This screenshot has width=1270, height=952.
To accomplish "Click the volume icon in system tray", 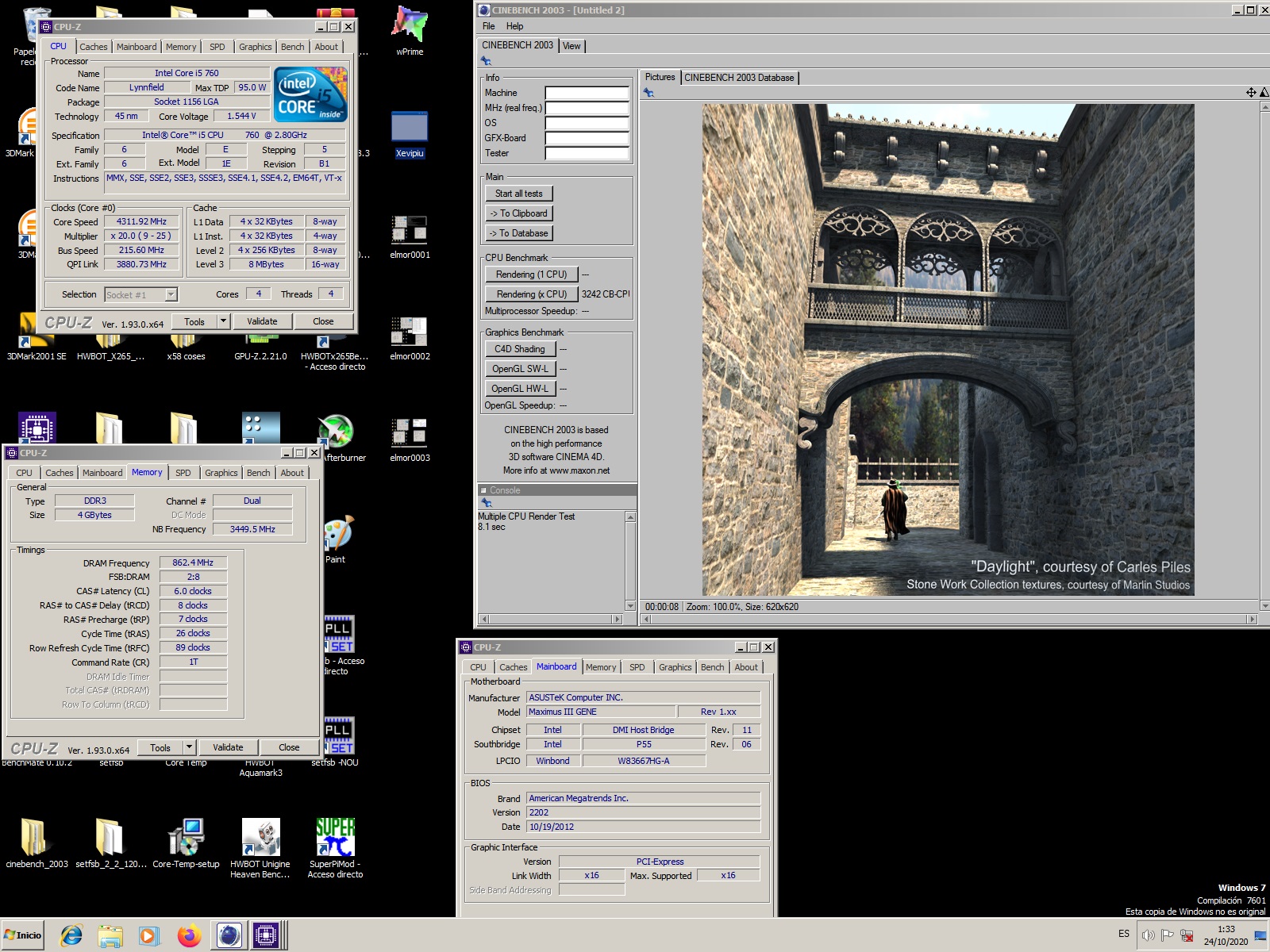I will [1148, 935].
